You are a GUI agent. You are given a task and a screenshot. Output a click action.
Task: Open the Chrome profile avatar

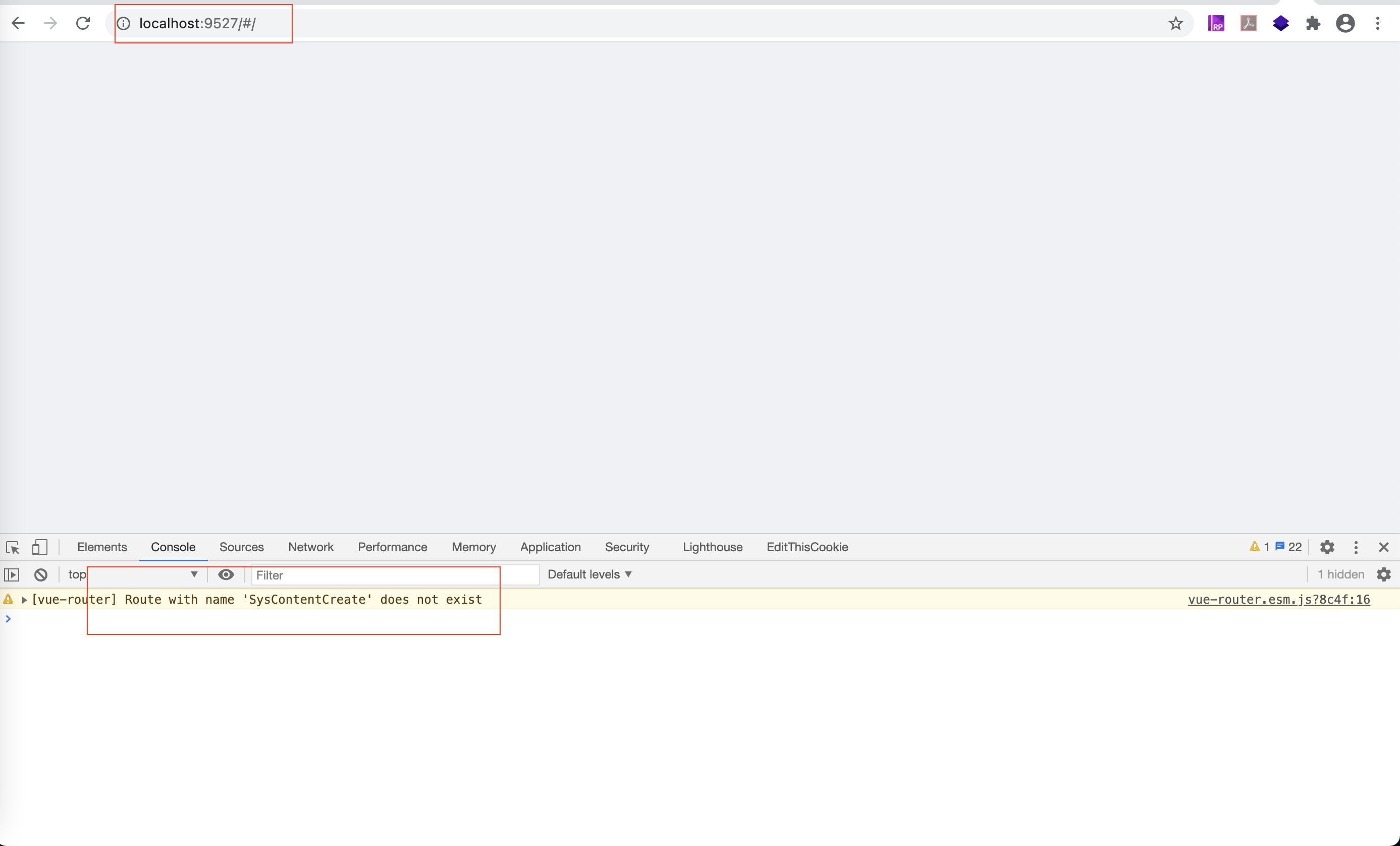pos(1345,23)
